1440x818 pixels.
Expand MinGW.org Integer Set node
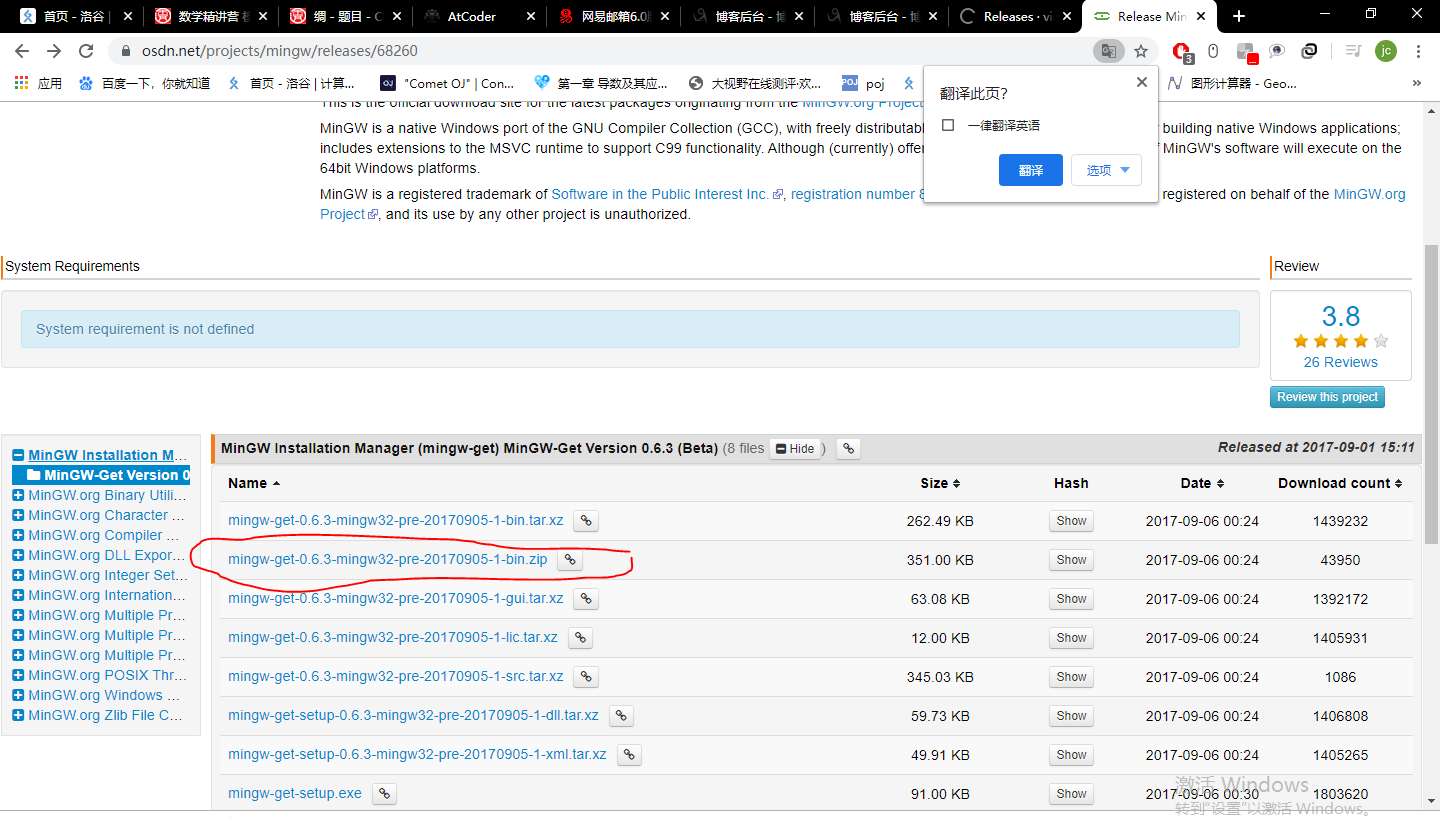click(18, 575)
